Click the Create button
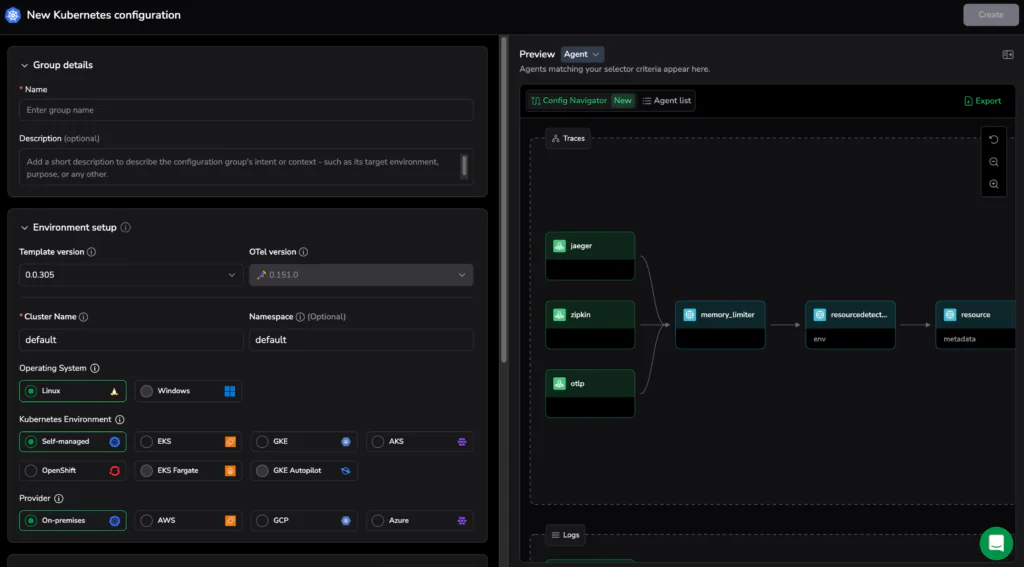The image size is (1024, 567). point(991,14)
